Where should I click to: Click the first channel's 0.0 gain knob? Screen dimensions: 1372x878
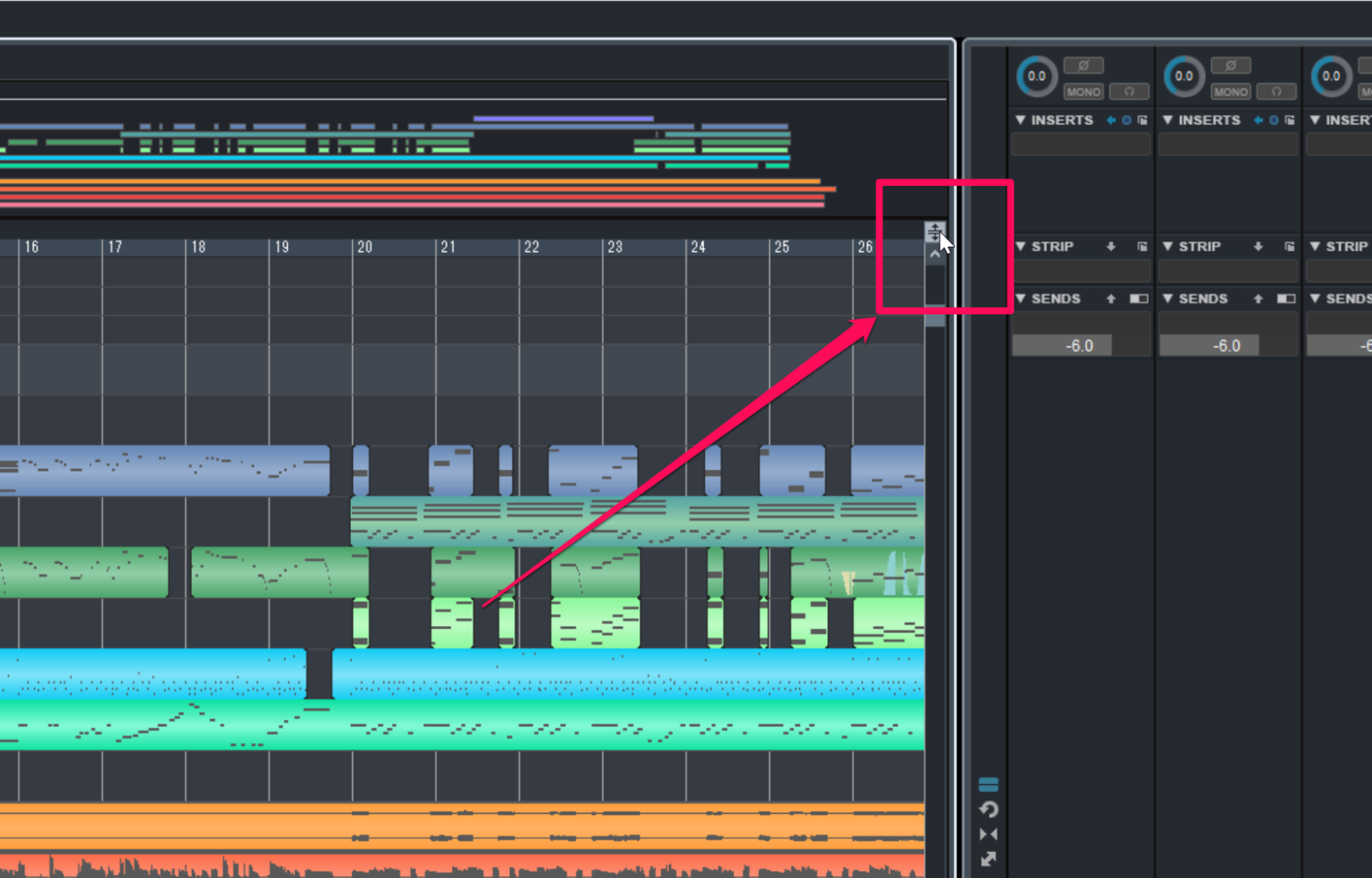coord(1036,77)
